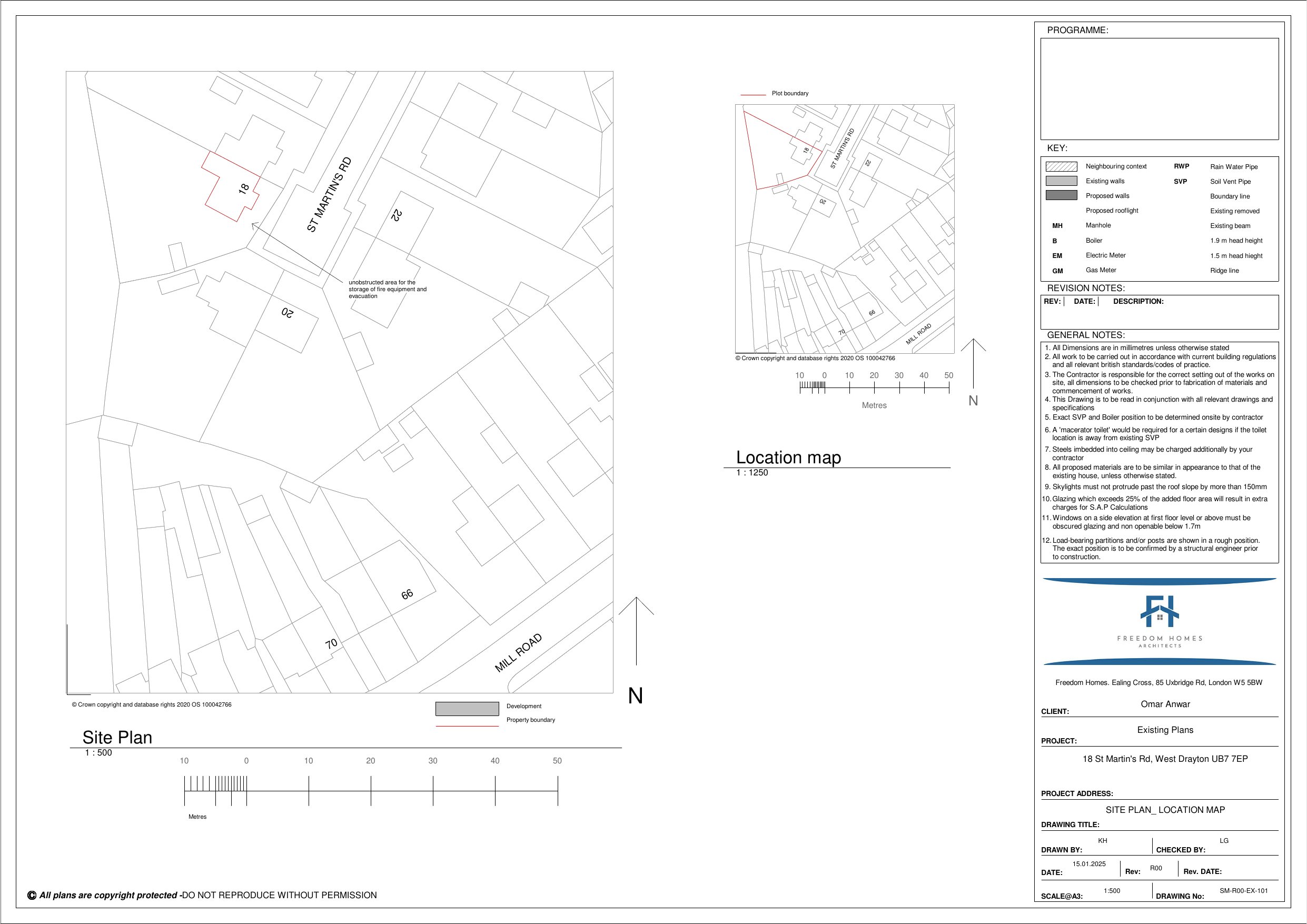Click the Proposed walls dark grey swatch

(x=1061, y=195)
